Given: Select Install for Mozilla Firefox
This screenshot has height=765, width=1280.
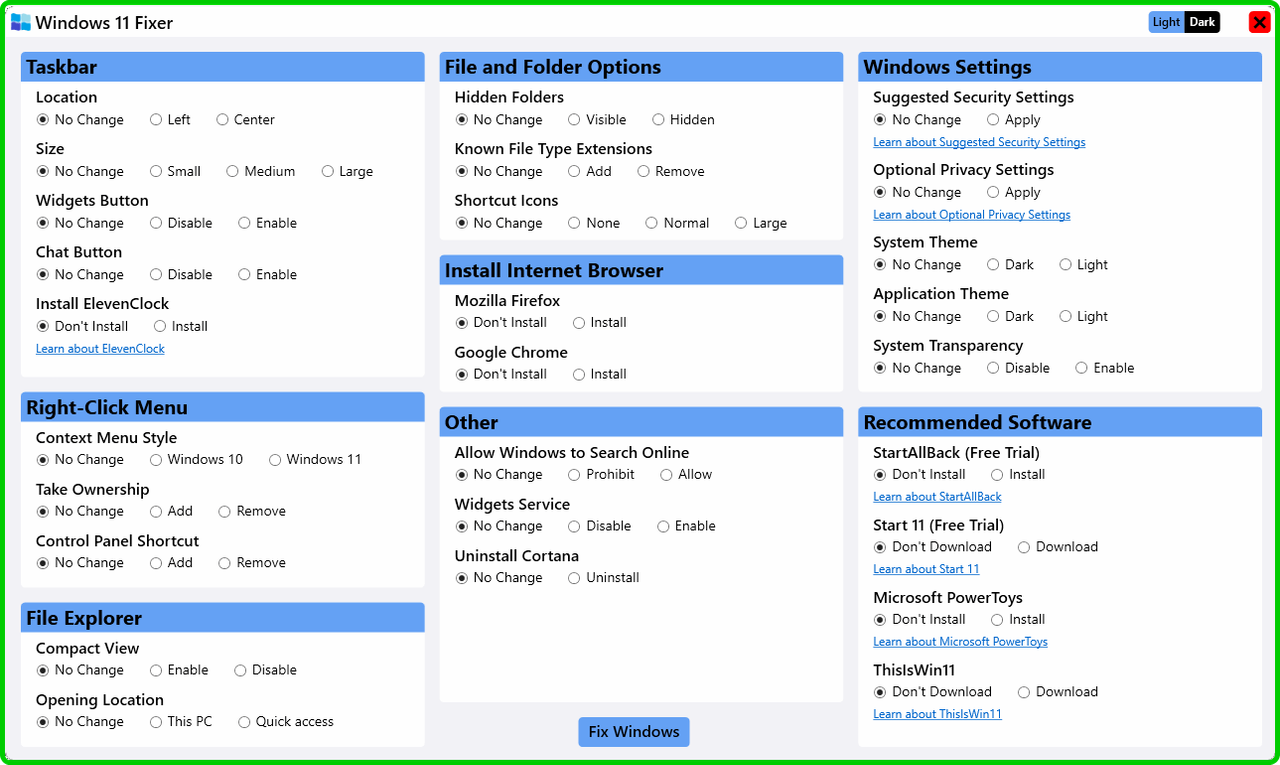Looking at the screenshot, I should (600, 323).
